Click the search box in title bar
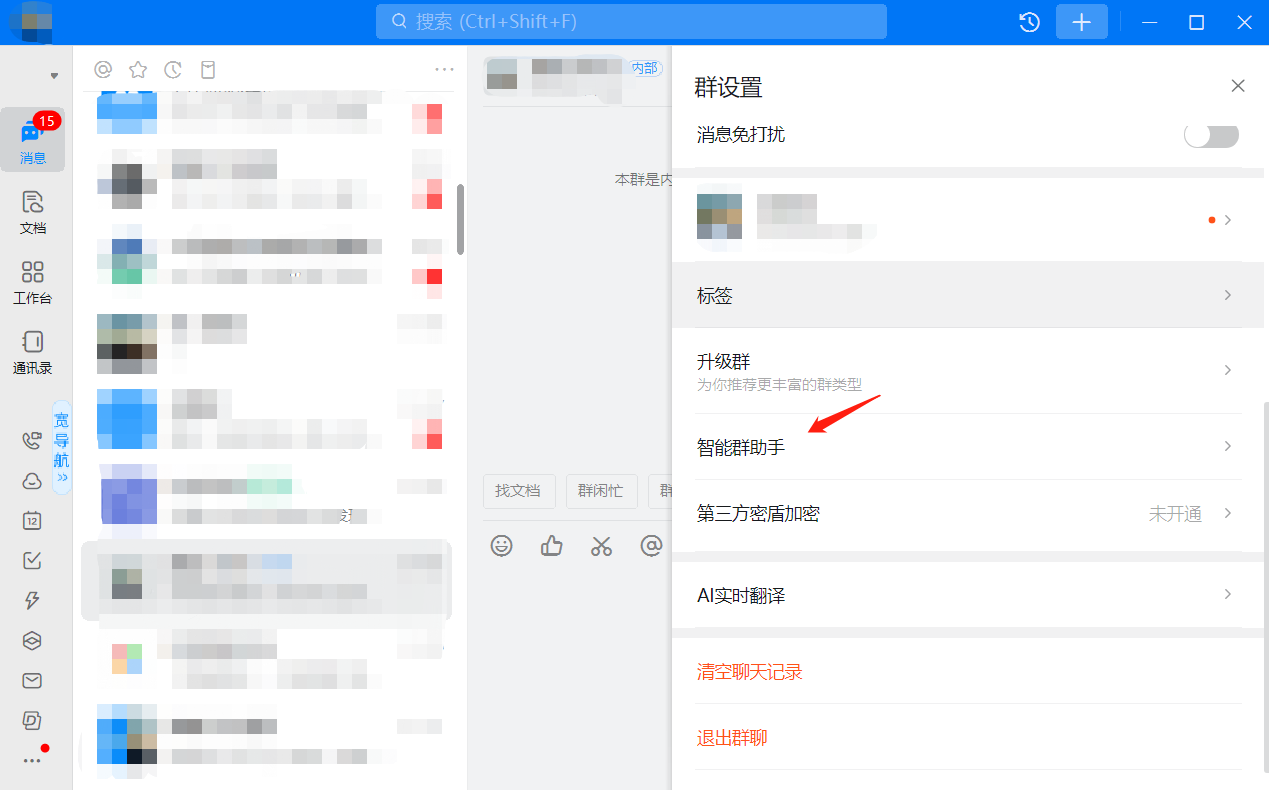The image size is (1269, 790). (630, 21)
